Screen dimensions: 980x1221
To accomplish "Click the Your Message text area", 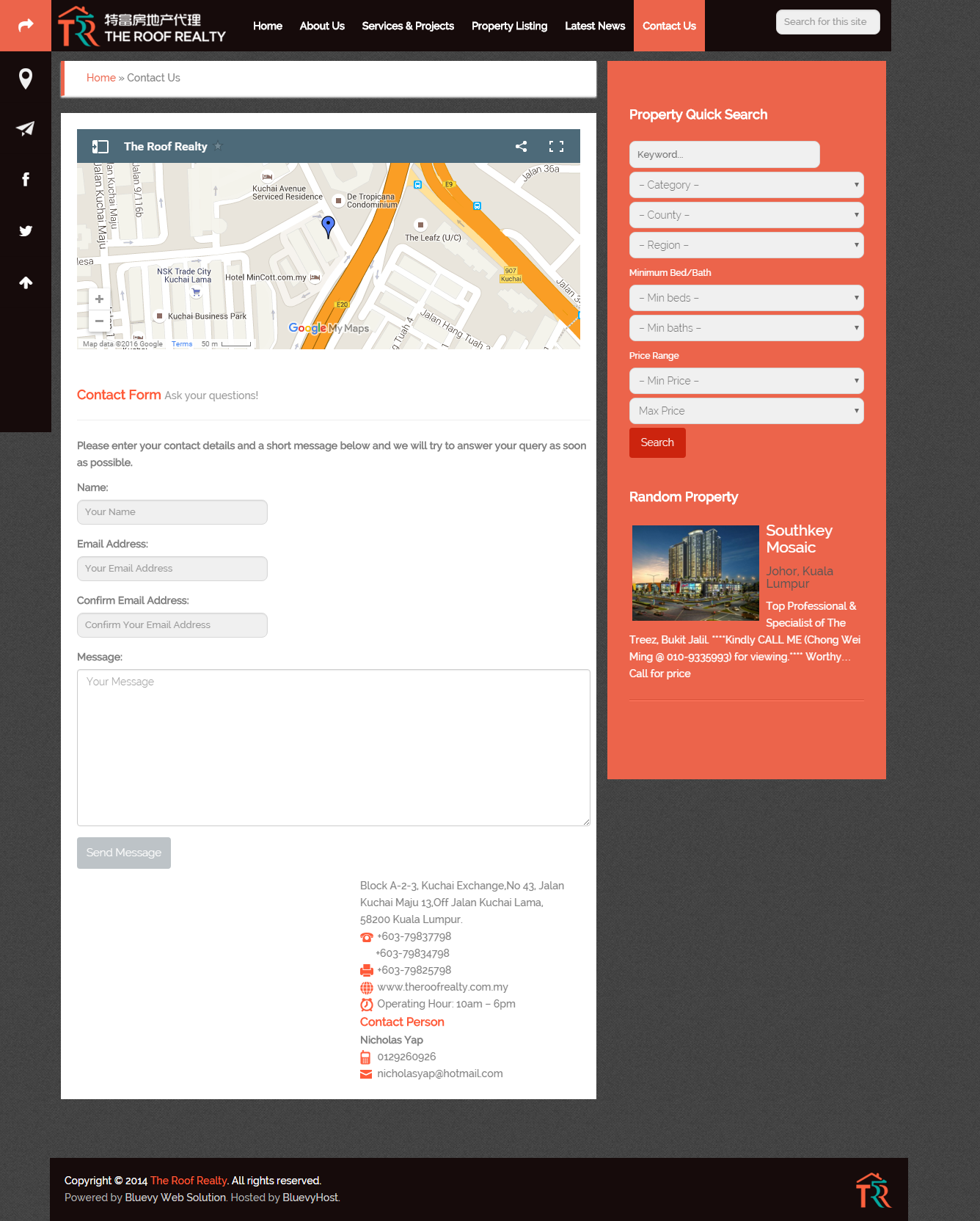I will [x=334, y=748].
